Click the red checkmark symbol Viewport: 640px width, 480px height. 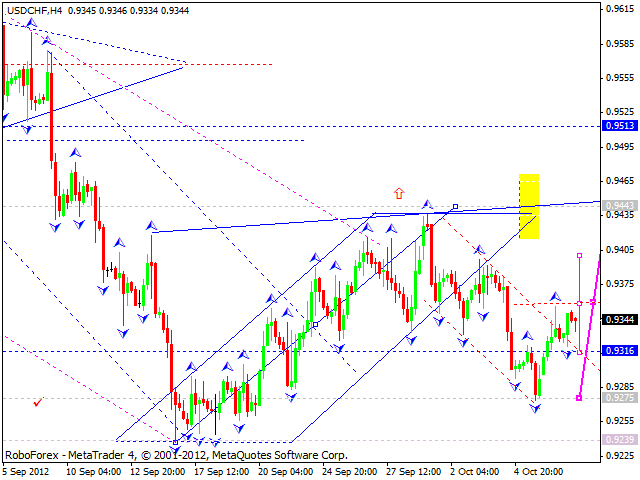(37, 402)
